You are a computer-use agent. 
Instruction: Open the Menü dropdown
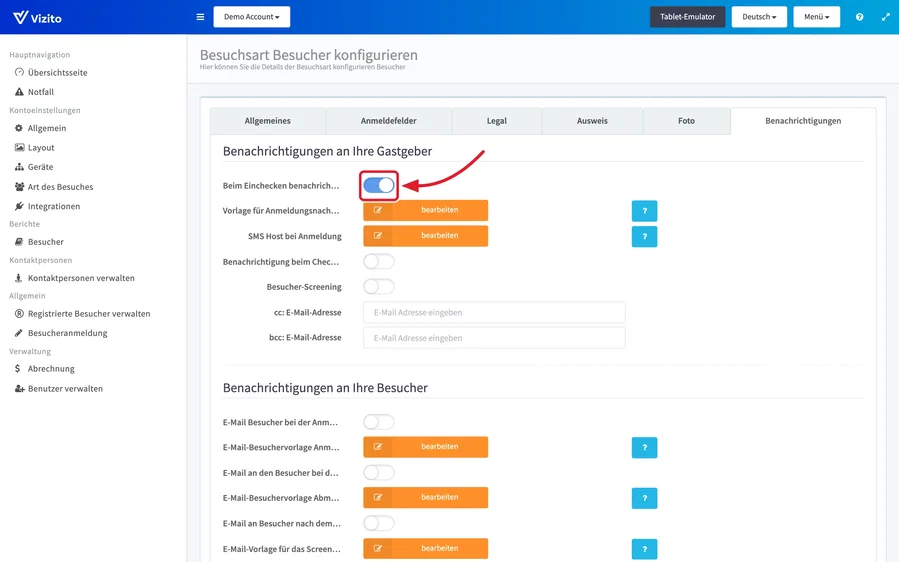coord(816,17)
